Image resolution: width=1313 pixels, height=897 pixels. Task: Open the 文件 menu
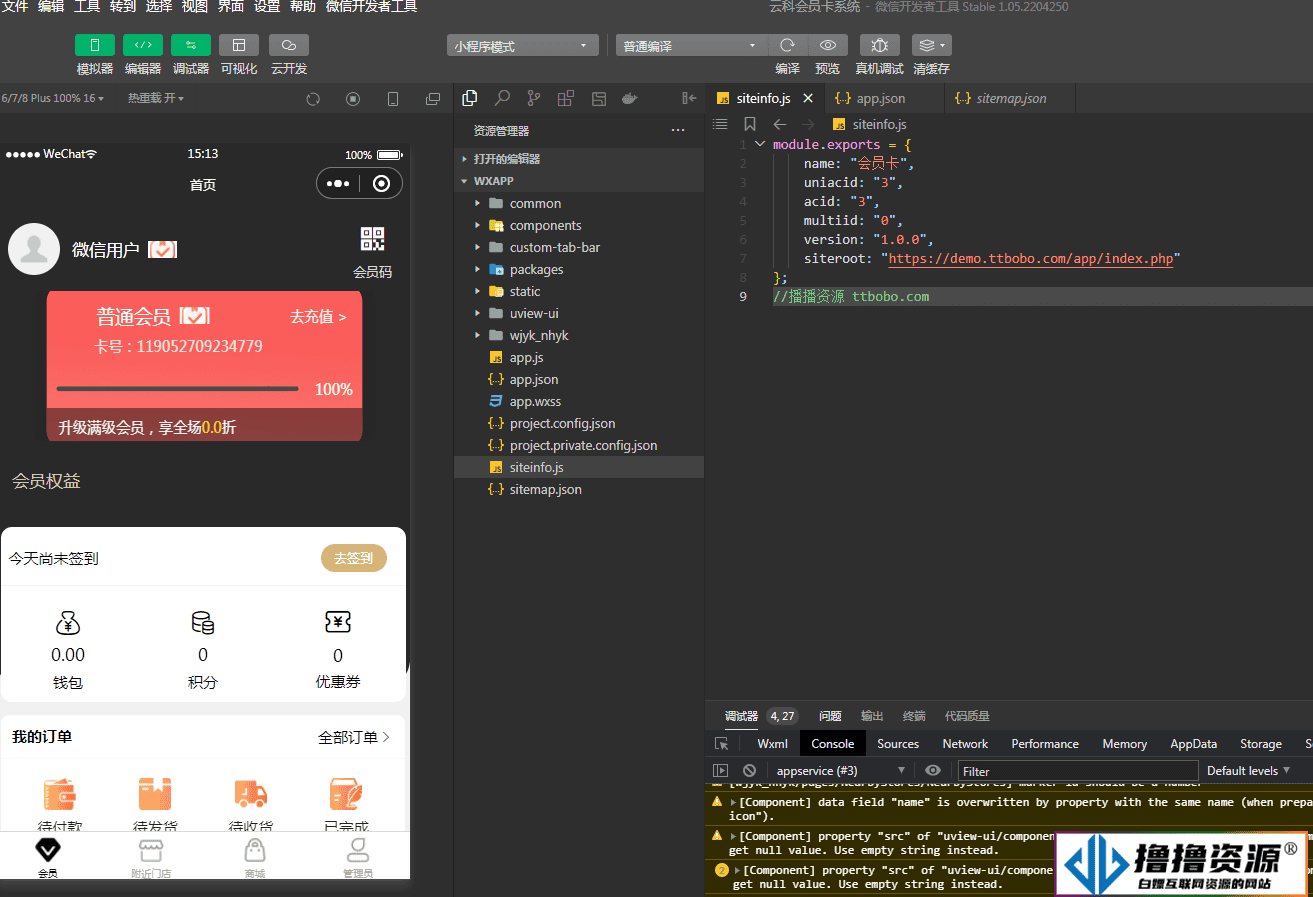pos(15,7)
